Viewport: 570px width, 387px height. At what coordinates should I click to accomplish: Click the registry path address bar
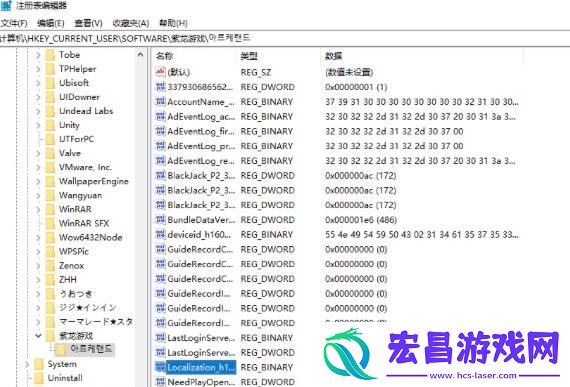(285, 38)
